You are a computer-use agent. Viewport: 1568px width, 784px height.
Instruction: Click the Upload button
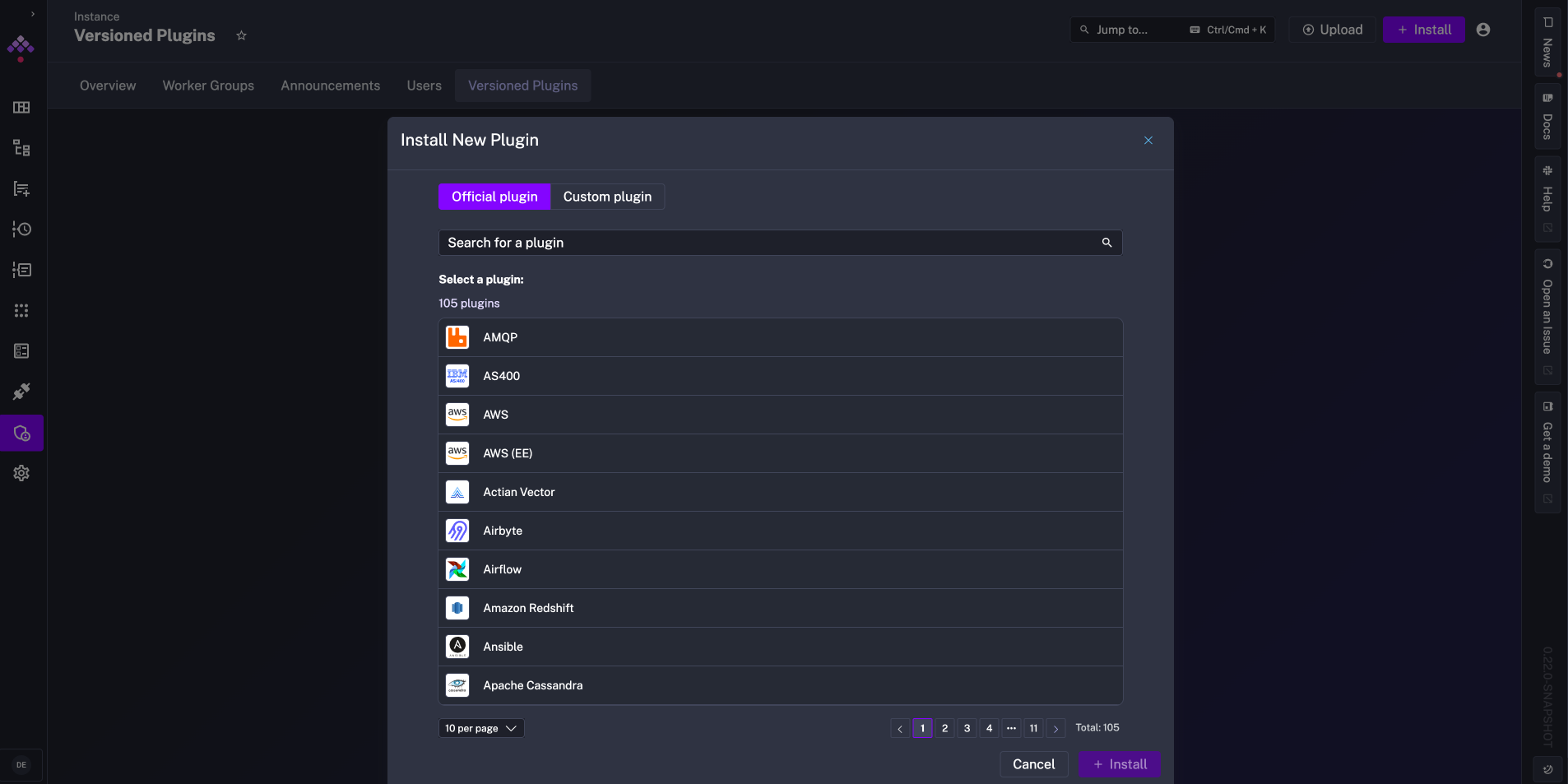1331,29
